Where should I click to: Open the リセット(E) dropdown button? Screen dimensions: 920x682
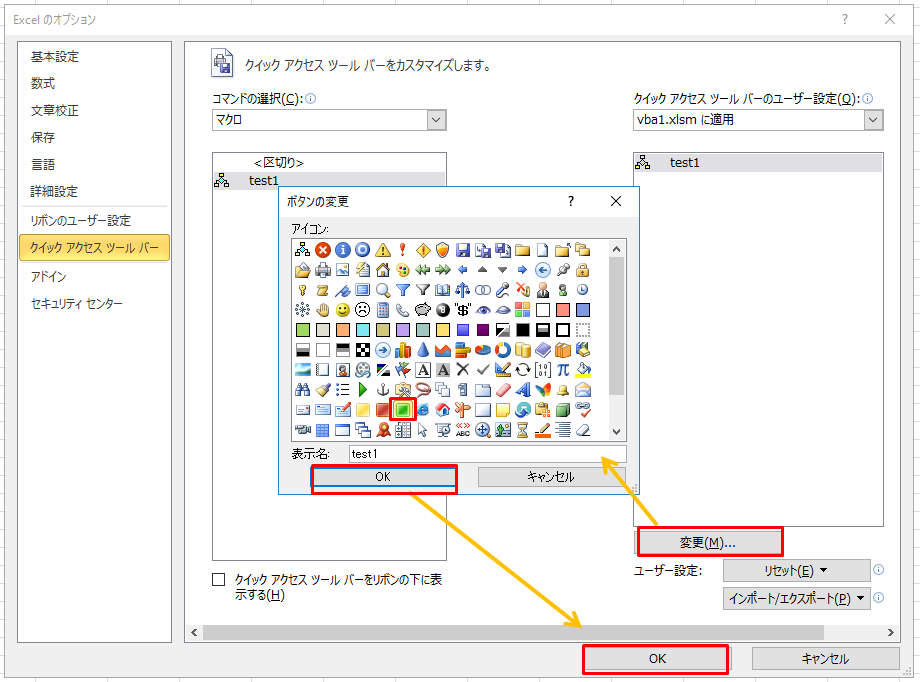796,570
